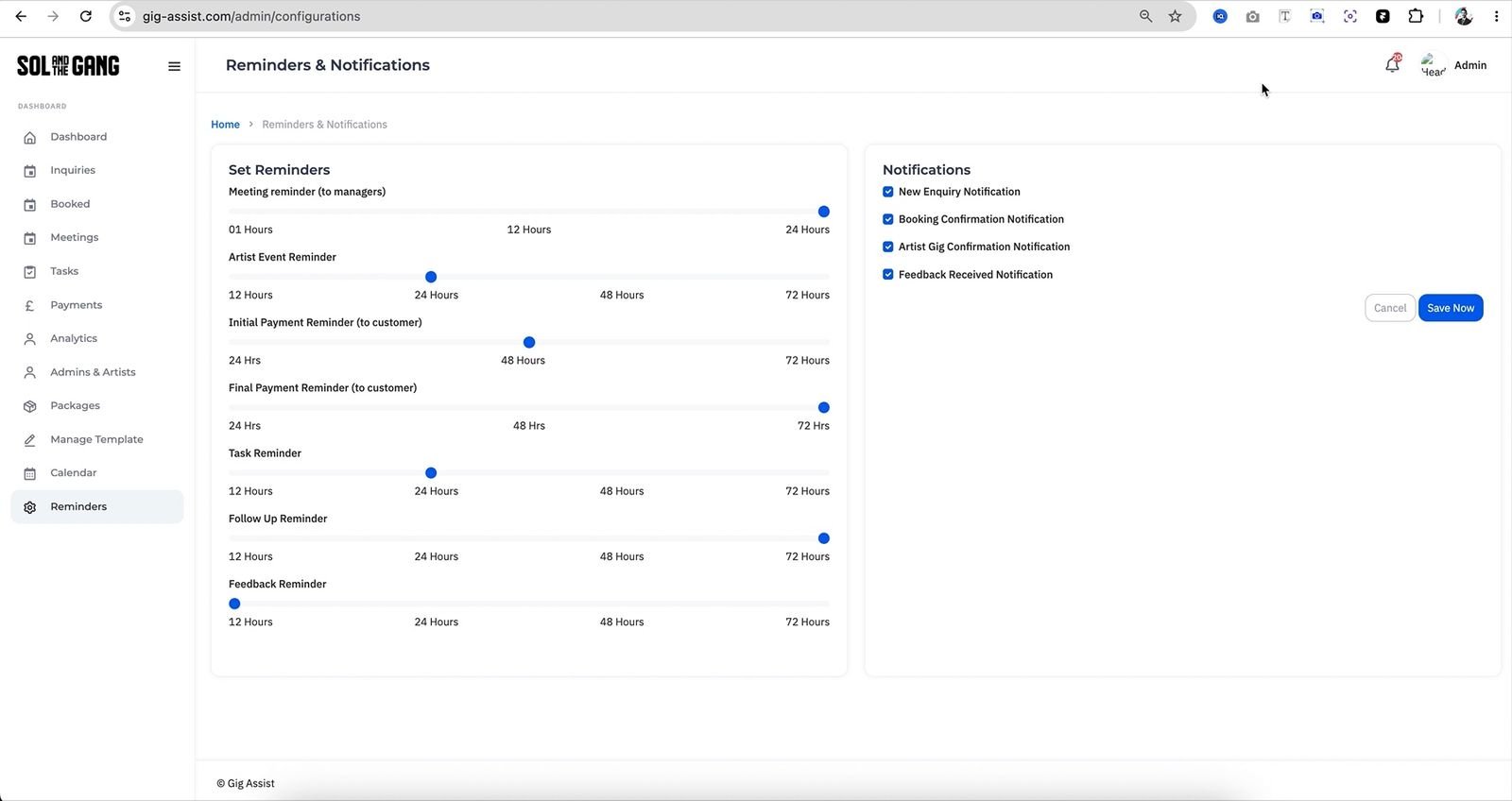1512x801 pixels.
Task: Open the Admins & Artists menu item
Action: [x=93, y=372]
